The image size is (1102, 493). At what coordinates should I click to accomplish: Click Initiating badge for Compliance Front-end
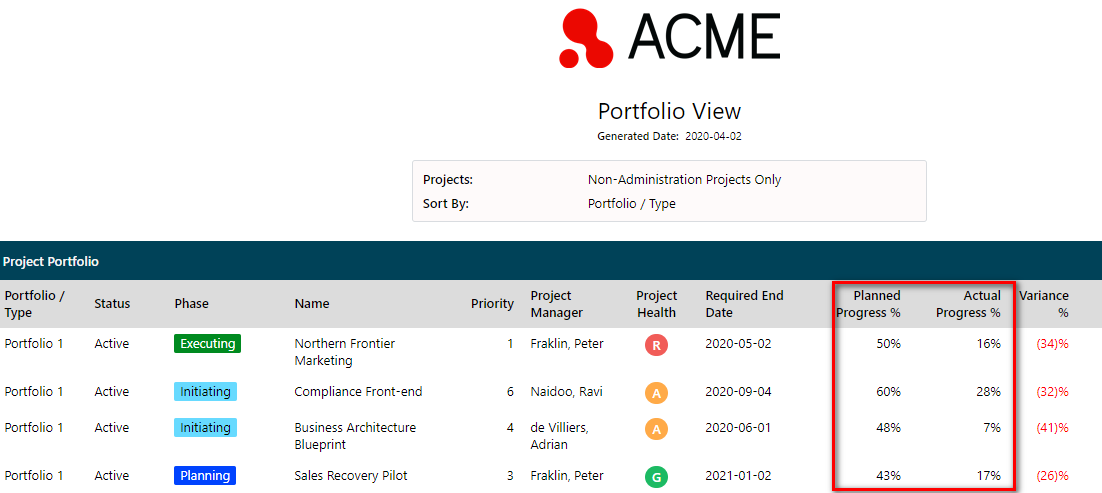tap(205, 392)
